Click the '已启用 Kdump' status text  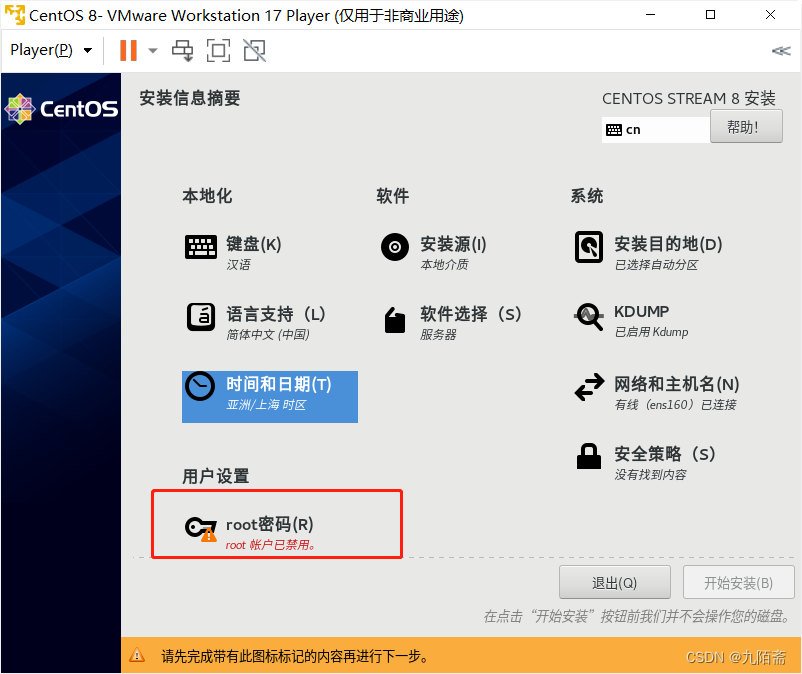(x=651, y=332)
